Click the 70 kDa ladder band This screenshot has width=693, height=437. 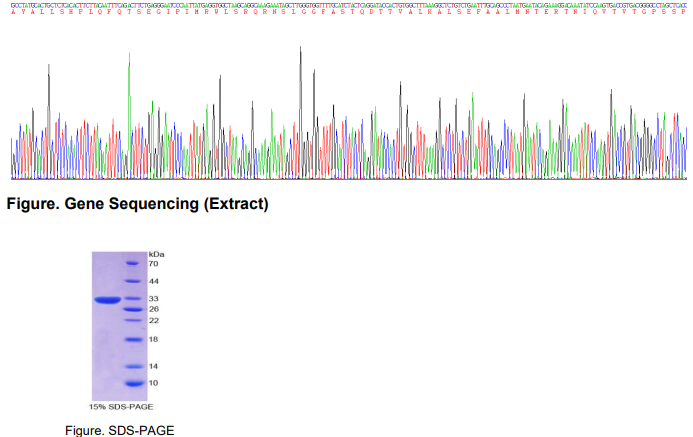[135, 264]
